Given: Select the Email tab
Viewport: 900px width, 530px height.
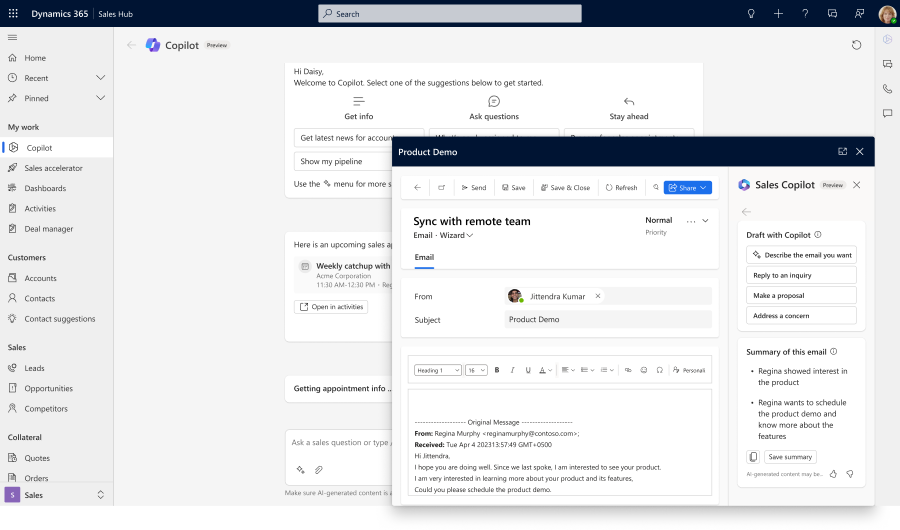Looking at the screenshot, I should point(424,257).
